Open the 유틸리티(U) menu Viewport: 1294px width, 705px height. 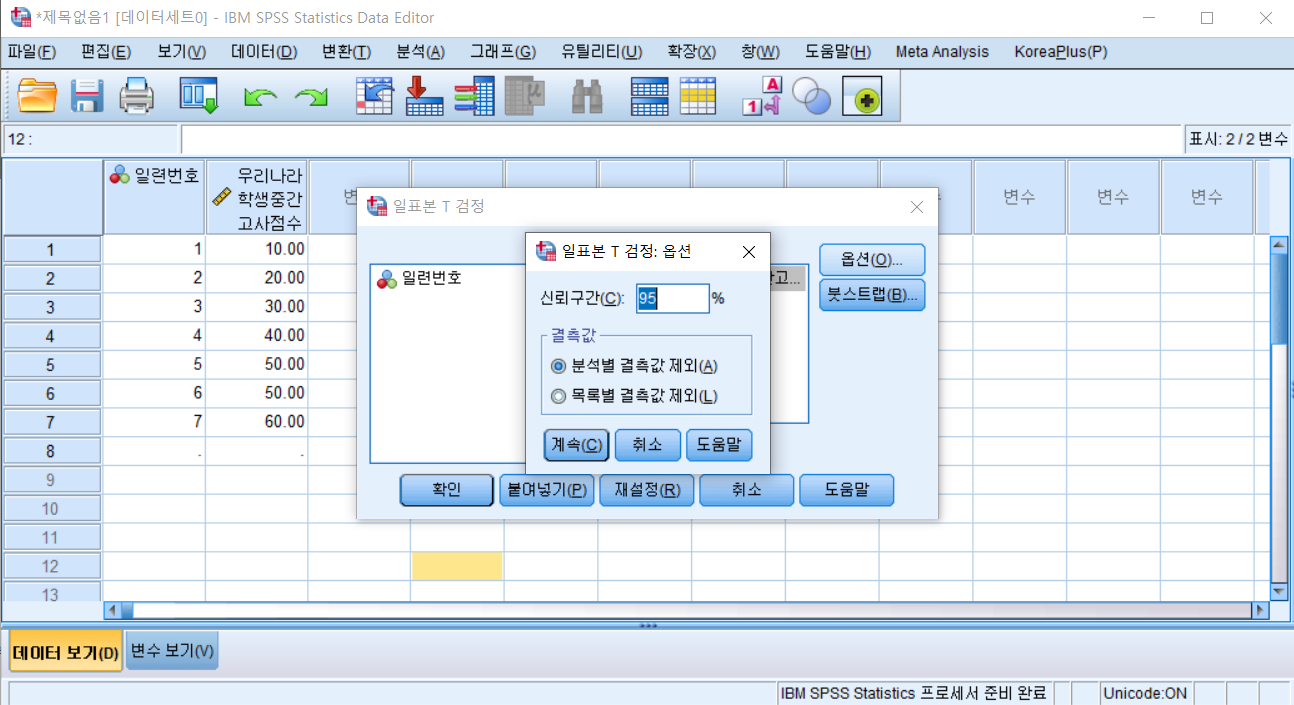tap(602, 52)
